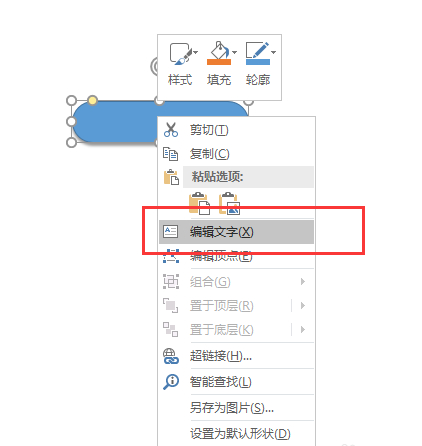The image size is (422, 446).
Task: Choose the paste as picture icon
Action: (x=229, y=203)
